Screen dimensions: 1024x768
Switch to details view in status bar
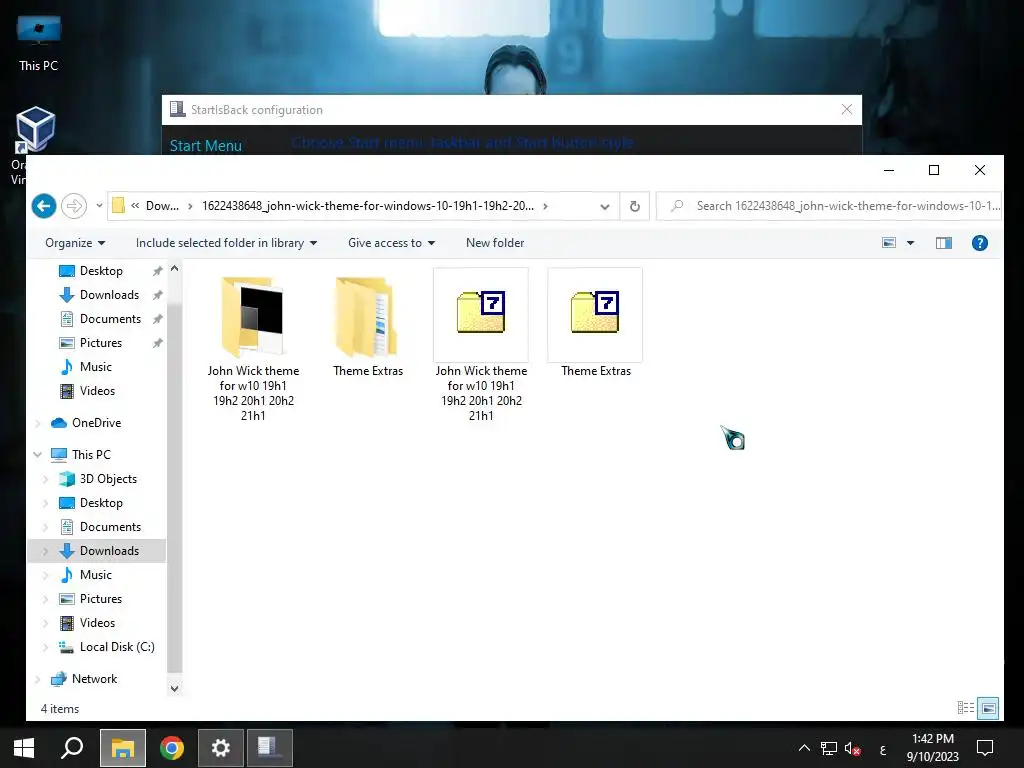966,708
